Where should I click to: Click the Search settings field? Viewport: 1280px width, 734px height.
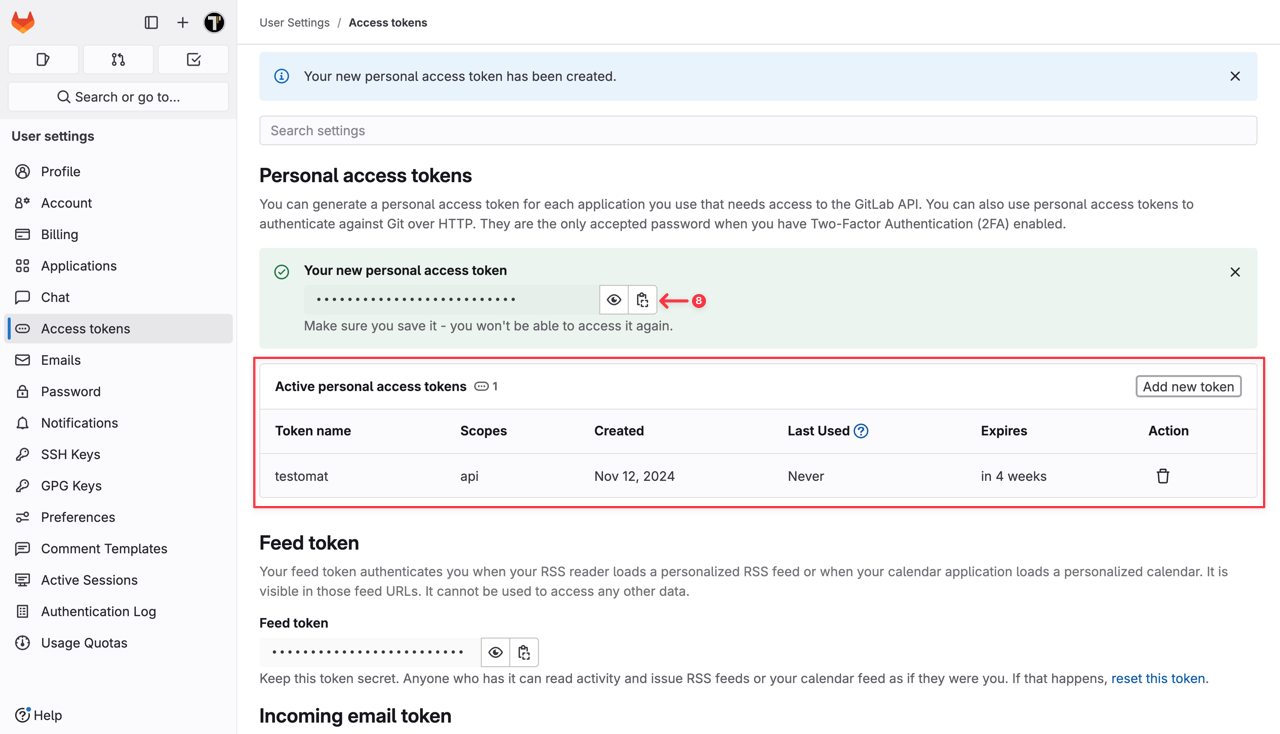(x=758, y=130)
